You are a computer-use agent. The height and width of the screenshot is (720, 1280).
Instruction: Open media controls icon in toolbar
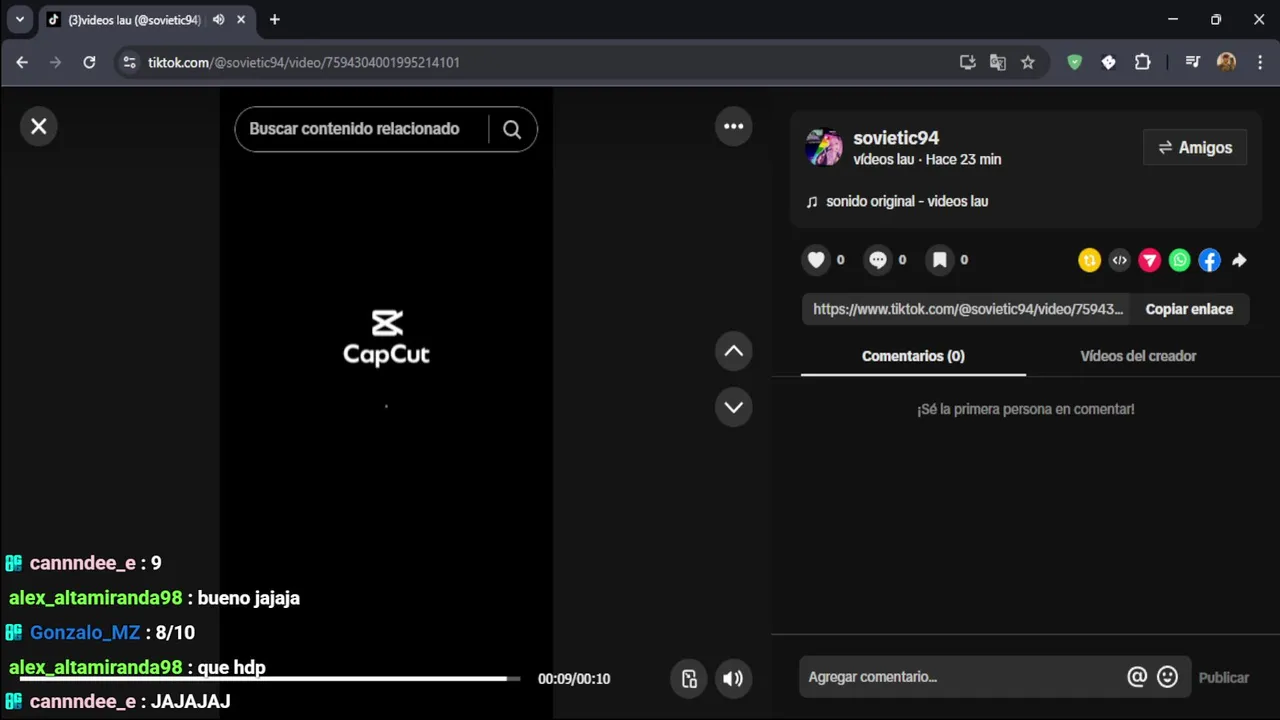coord(1192,62)
